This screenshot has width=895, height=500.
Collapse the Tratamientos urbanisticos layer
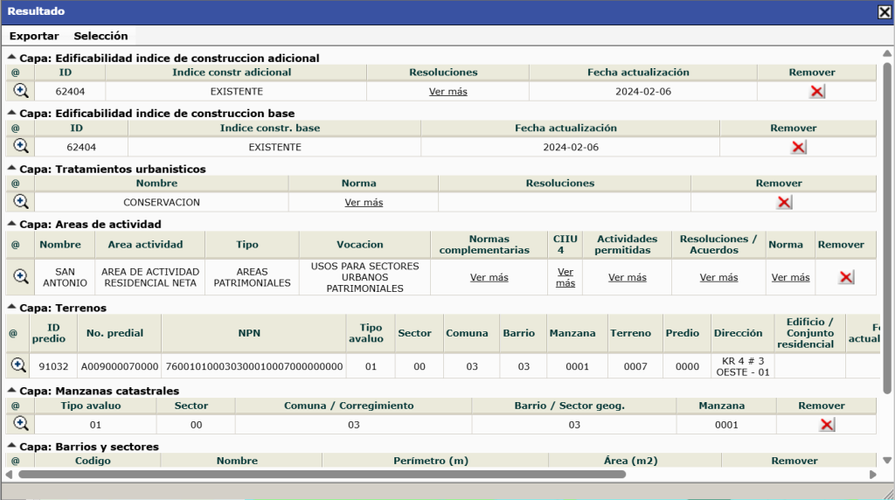[11, 168]
